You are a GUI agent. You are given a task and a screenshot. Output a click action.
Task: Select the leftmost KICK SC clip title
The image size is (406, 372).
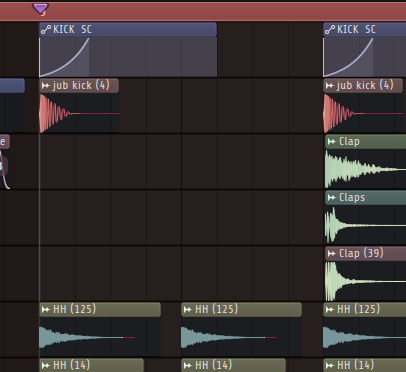pos(72,29)
